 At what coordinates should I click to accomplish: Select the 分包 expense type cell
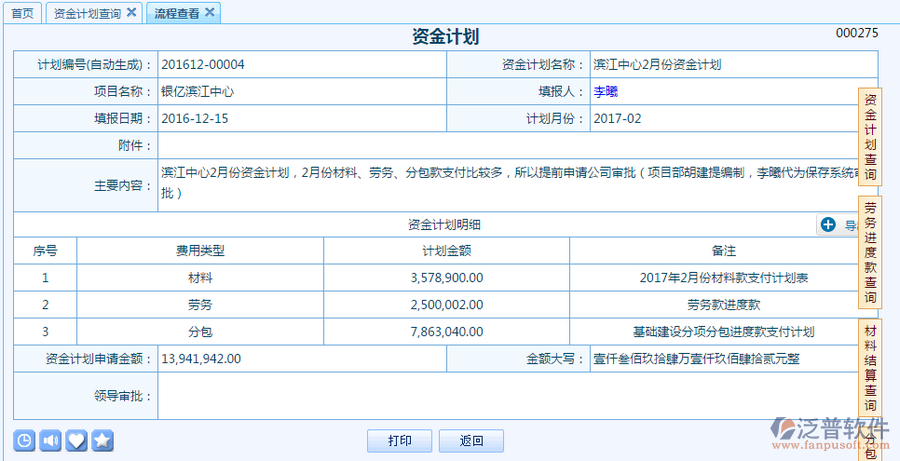(200, 332)
